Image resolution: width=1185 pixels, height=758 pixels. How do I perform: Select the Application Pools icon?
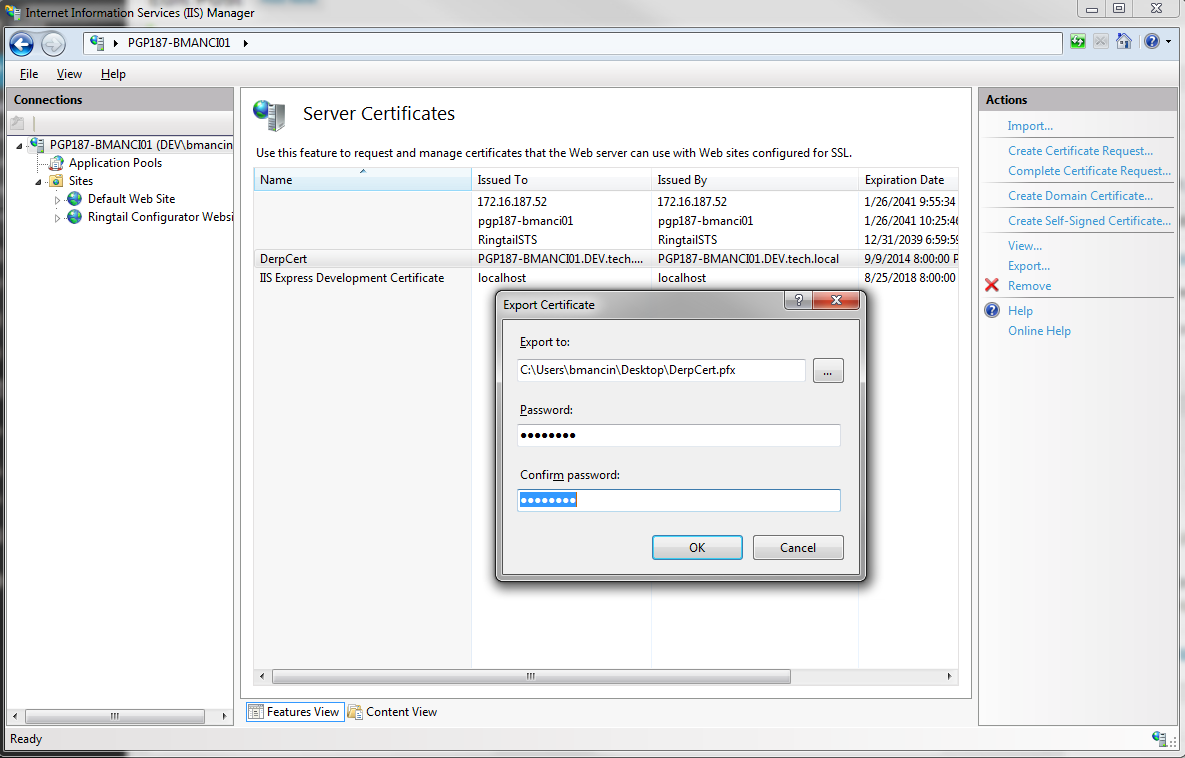pos(56,163)
